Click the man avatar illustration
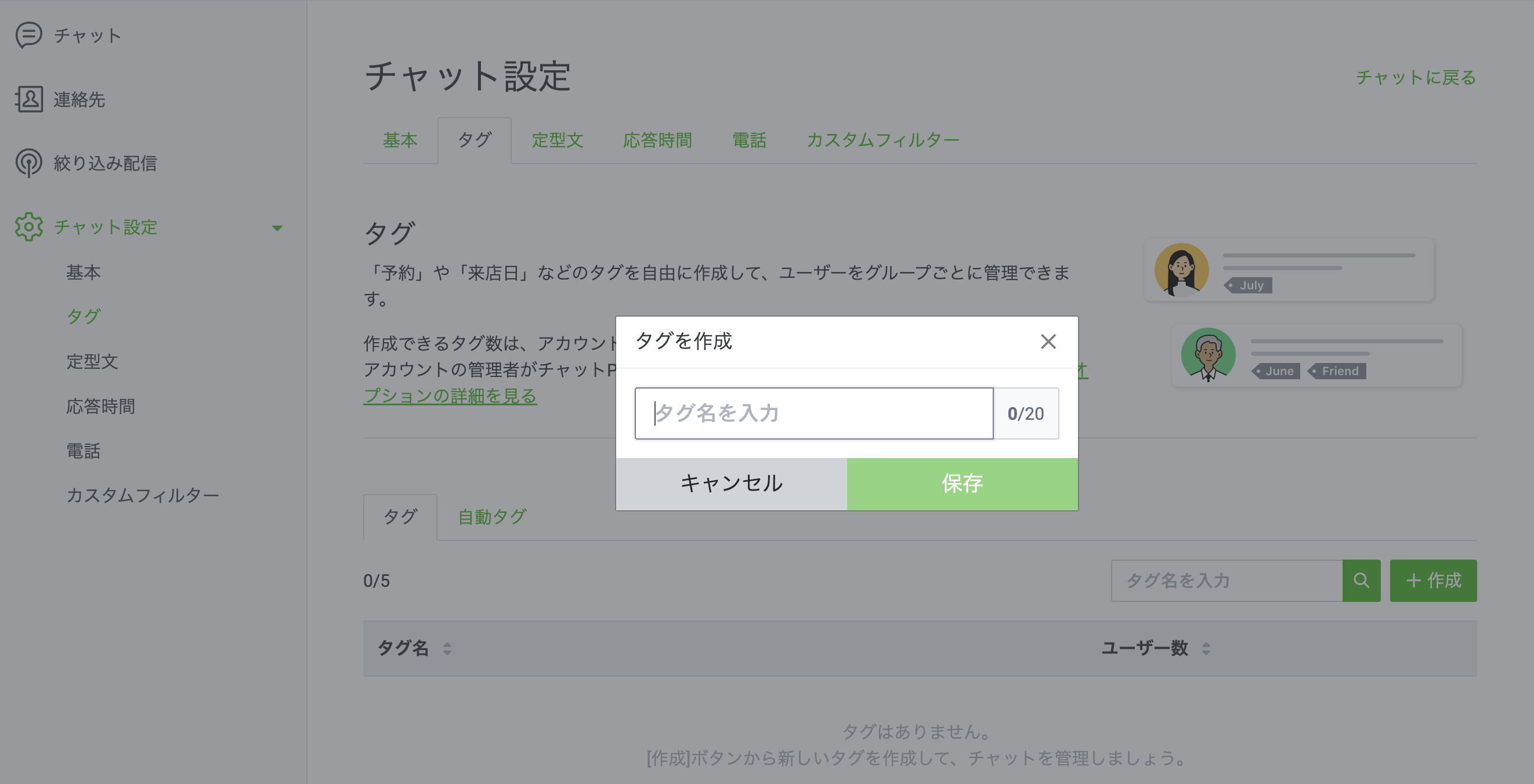This screenshot has height=784, width=1534. pyautogui.click(x=1209, y=355)
